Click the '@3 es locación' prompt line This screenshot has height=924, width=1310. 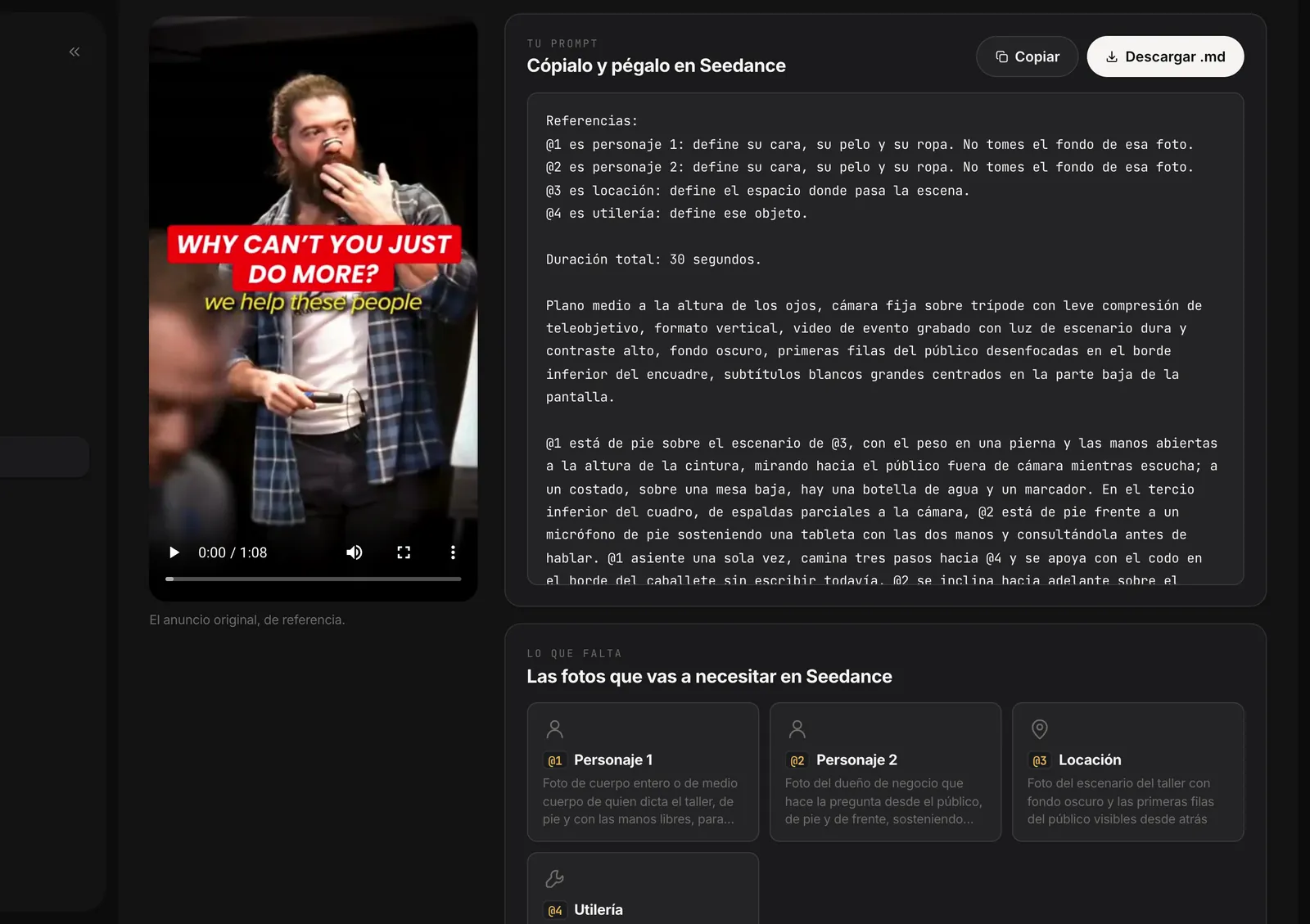tap(757, 191)
